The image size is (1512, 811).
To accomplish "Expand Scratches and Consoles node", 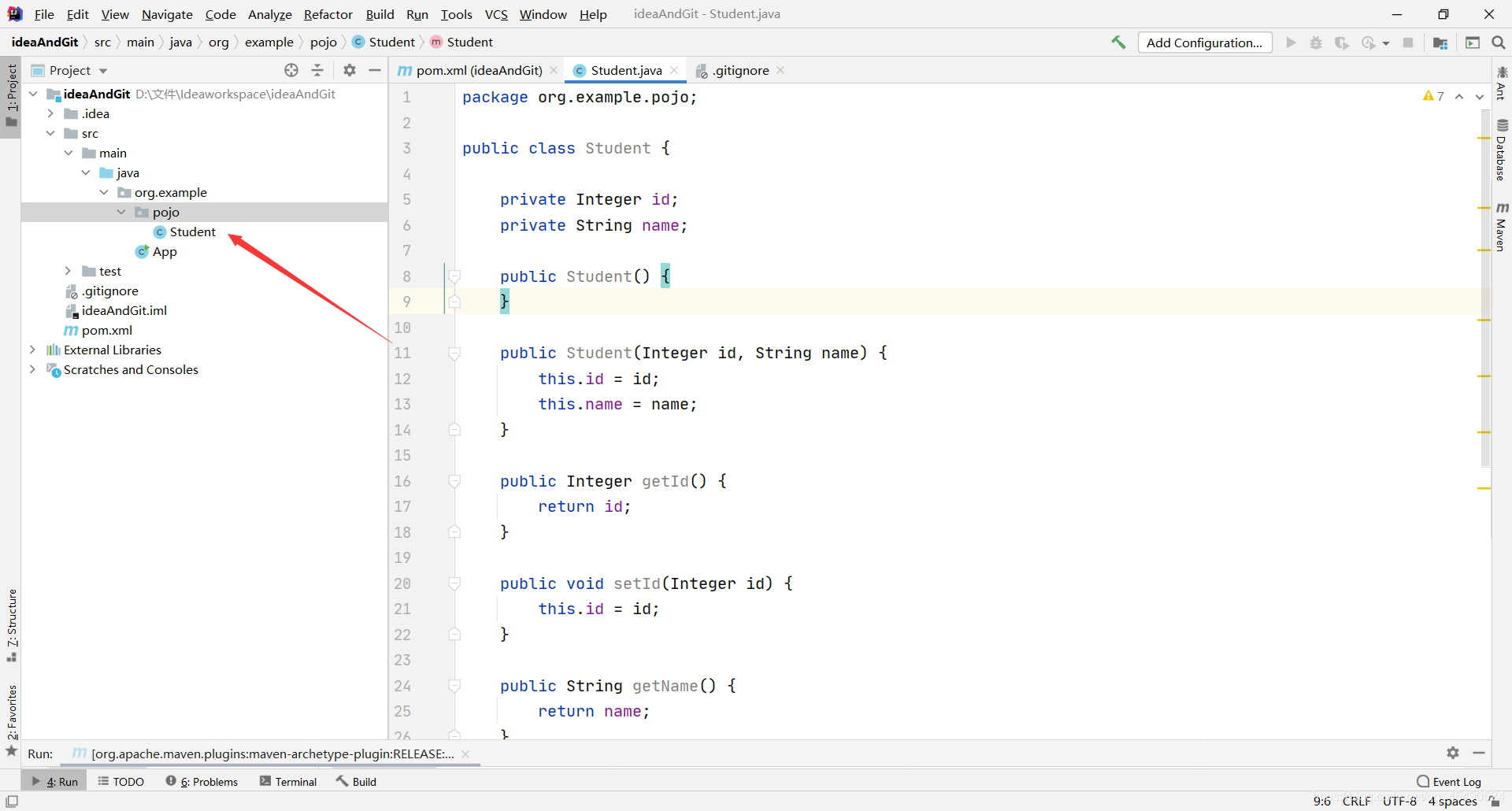I will pyautogui.click(x=32, y=369).
